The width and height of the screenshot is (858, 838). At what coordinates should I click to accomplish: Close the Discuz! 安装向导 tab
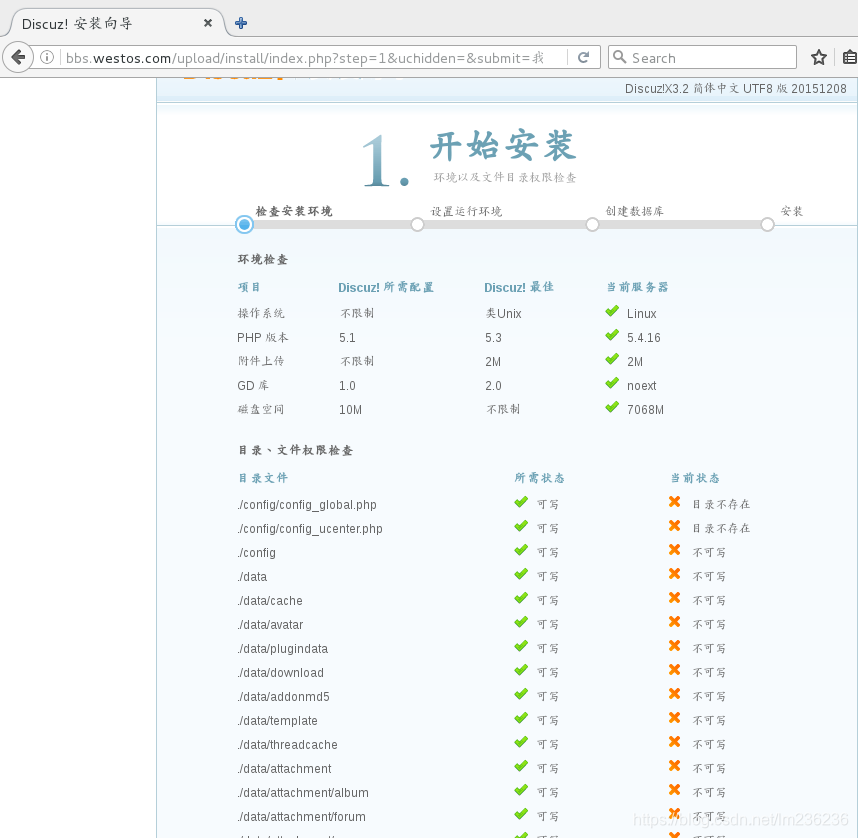[208, 23]
